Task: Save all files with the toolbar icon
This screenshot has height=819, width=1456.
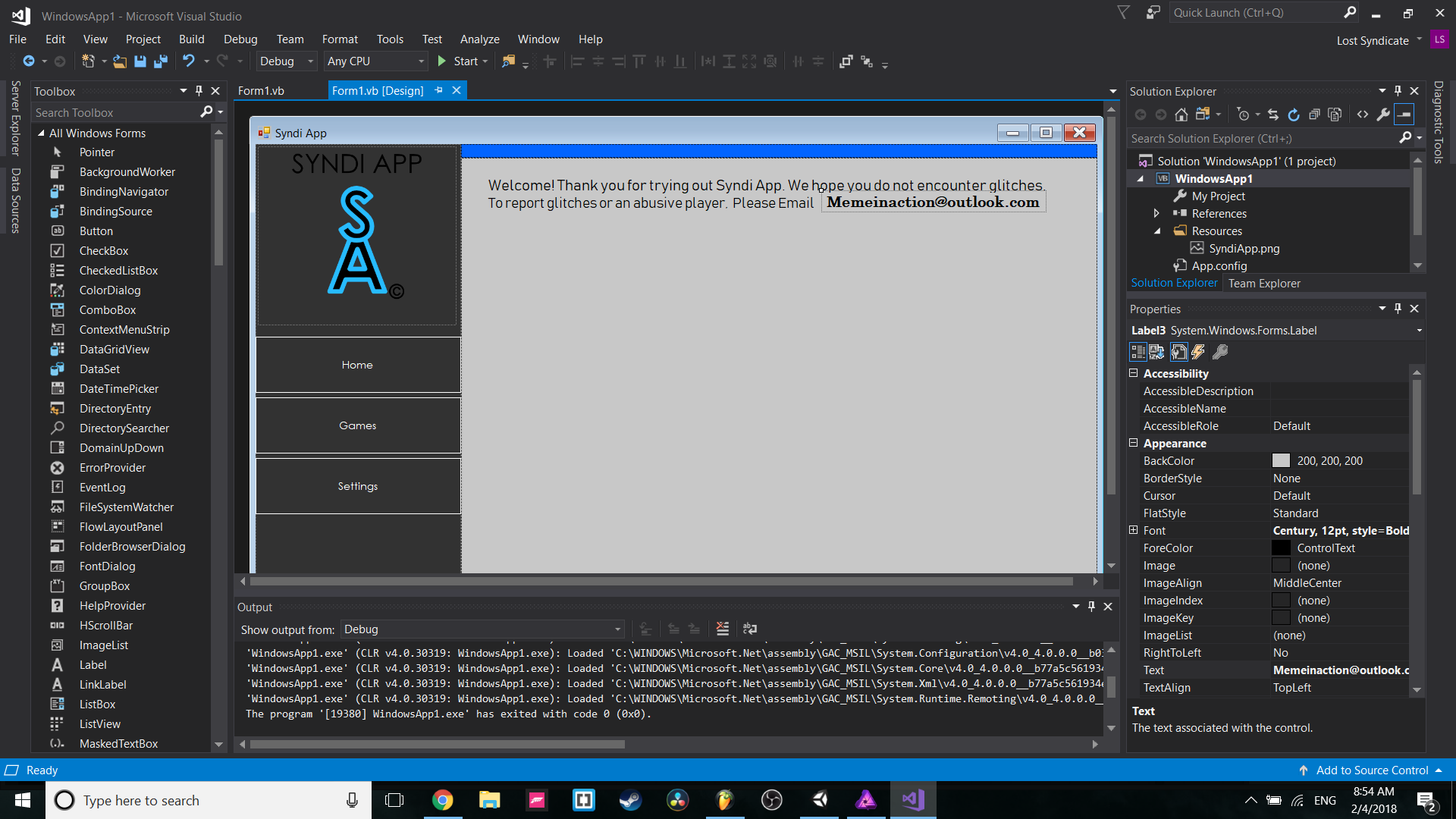Action: tap(161, 61)
